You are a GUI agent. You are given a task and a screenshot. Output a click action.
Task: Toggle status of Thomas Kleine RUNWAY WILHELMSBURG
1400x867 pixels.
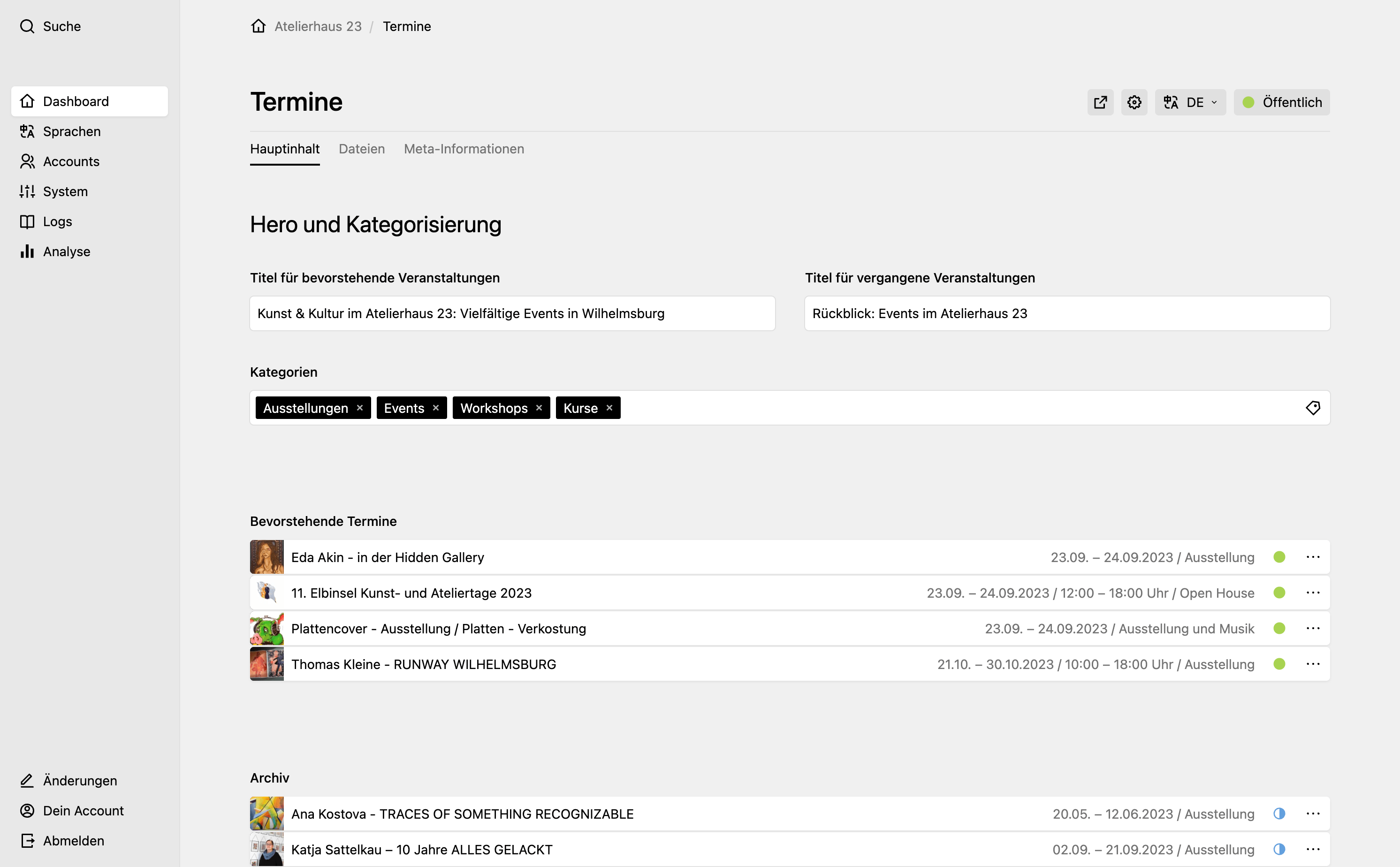tap(1279, 663)
